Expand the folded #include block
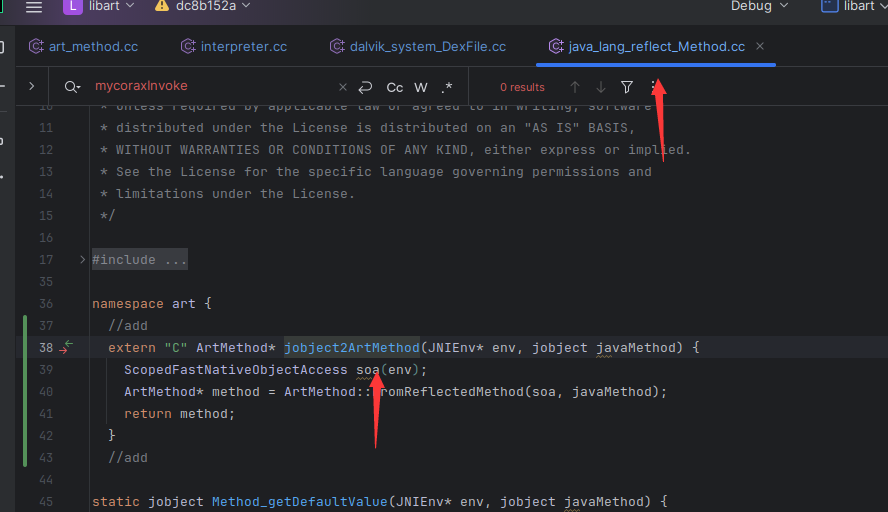Viewport: 888px width, 512px height. [82, 260]
